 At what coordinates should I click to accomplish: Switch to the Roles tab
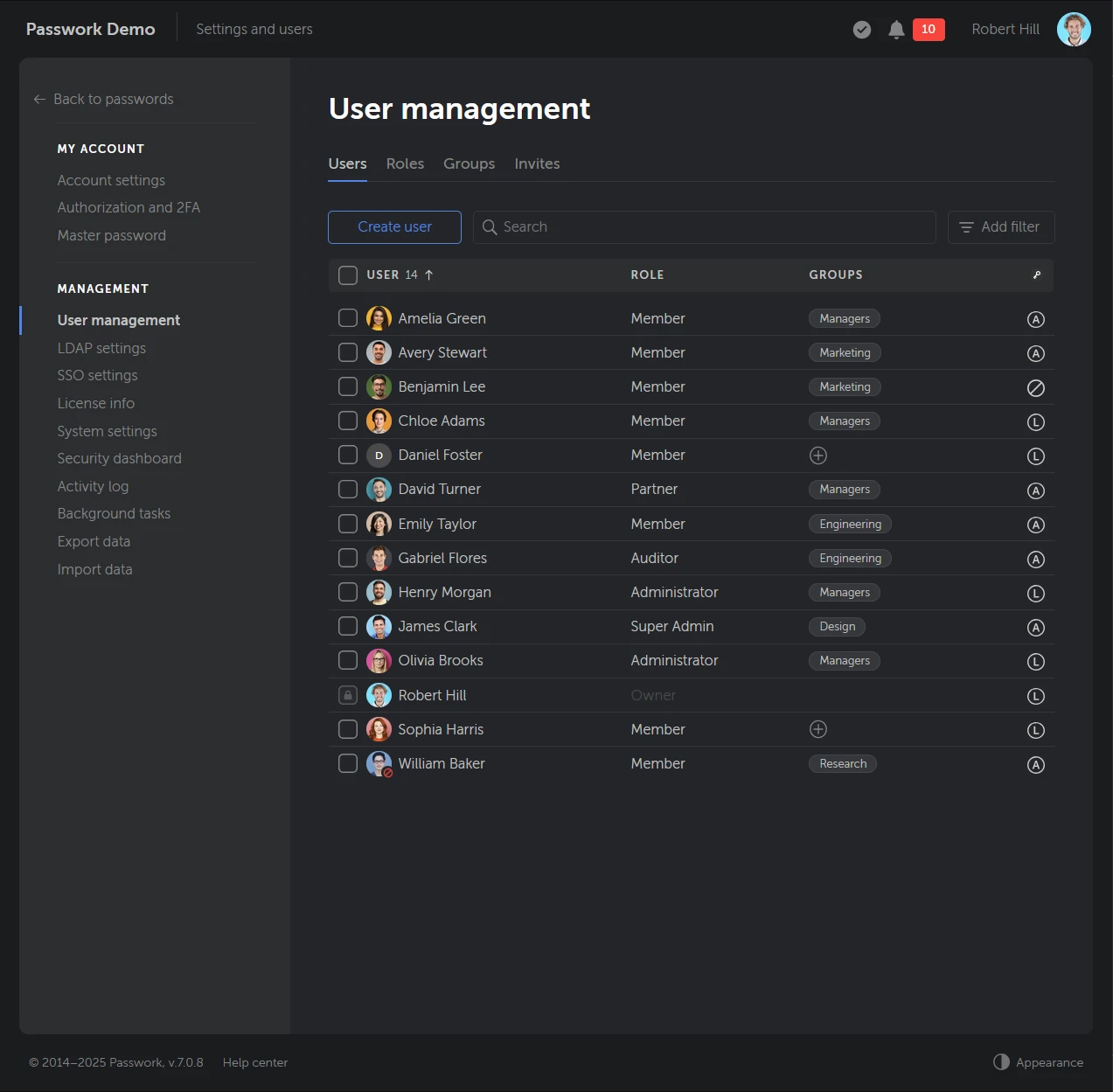pyautogui.click(x=405, y=163)
